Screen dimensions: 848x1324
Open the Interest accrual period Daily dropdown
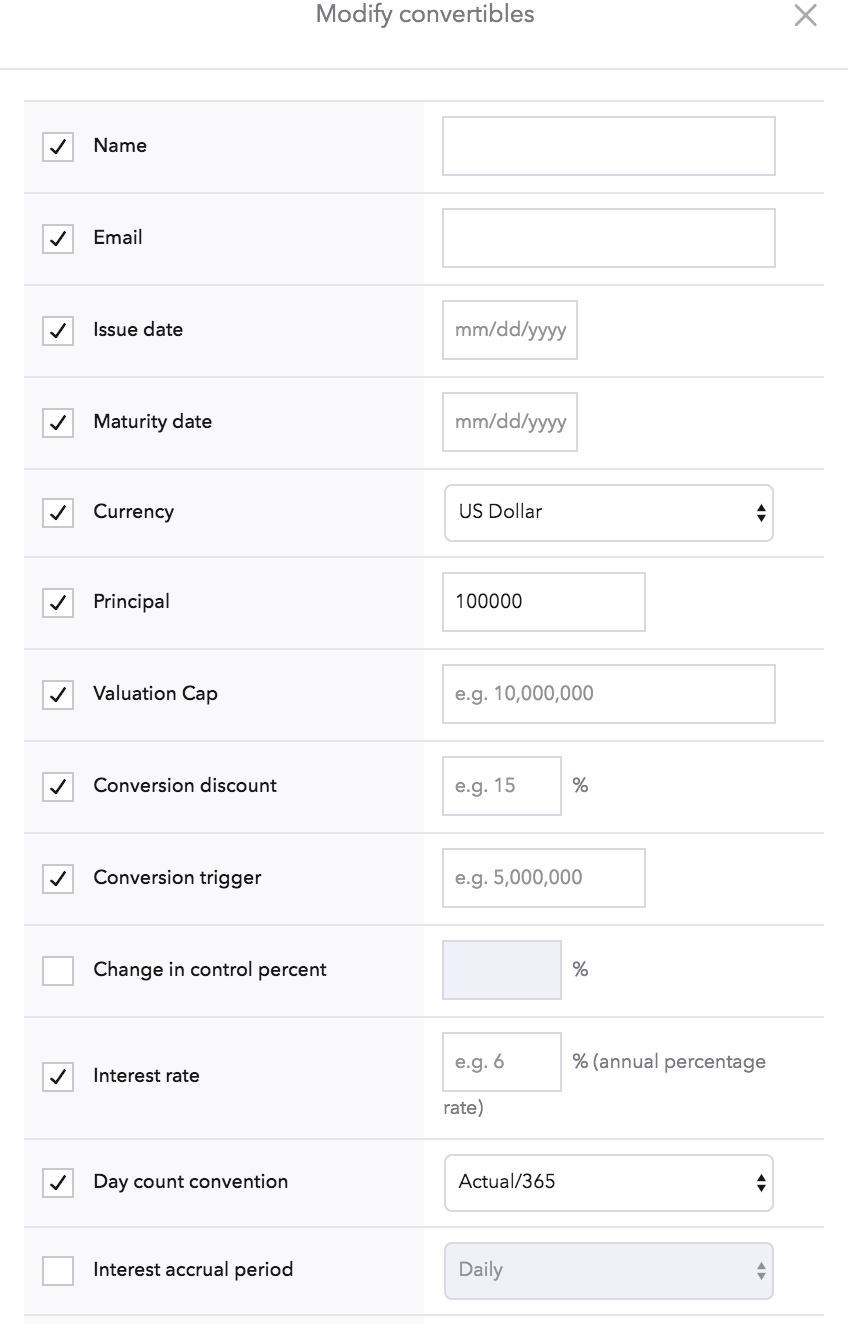608,1271
